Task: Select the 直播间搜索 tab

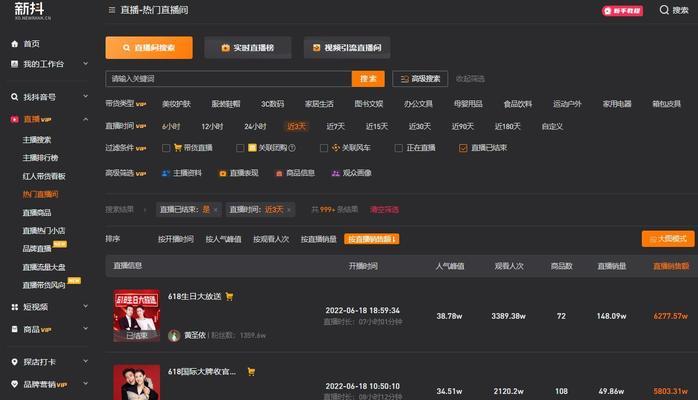Action: (x=149, y=48)
